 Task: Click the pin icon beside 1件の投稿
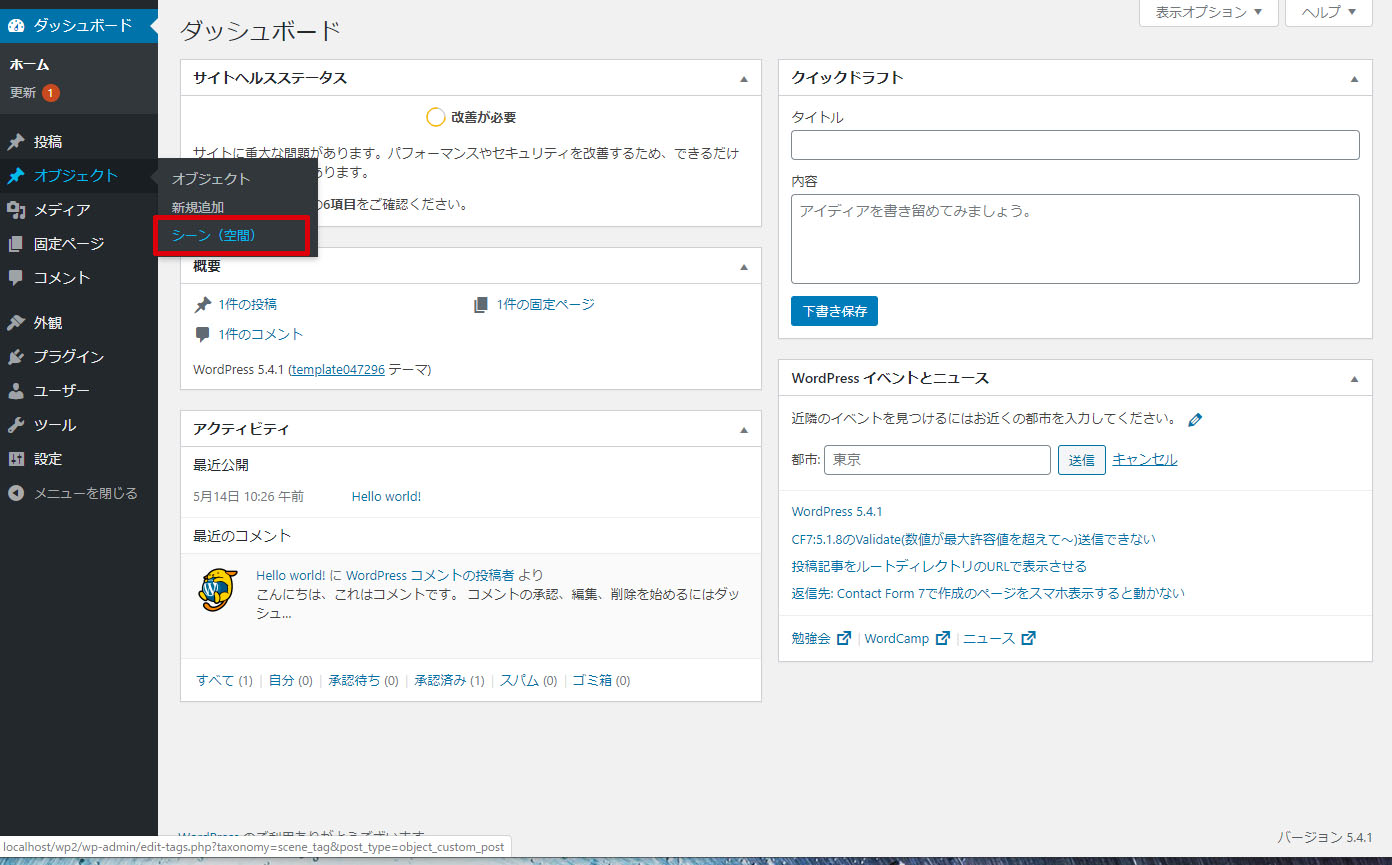203,305
